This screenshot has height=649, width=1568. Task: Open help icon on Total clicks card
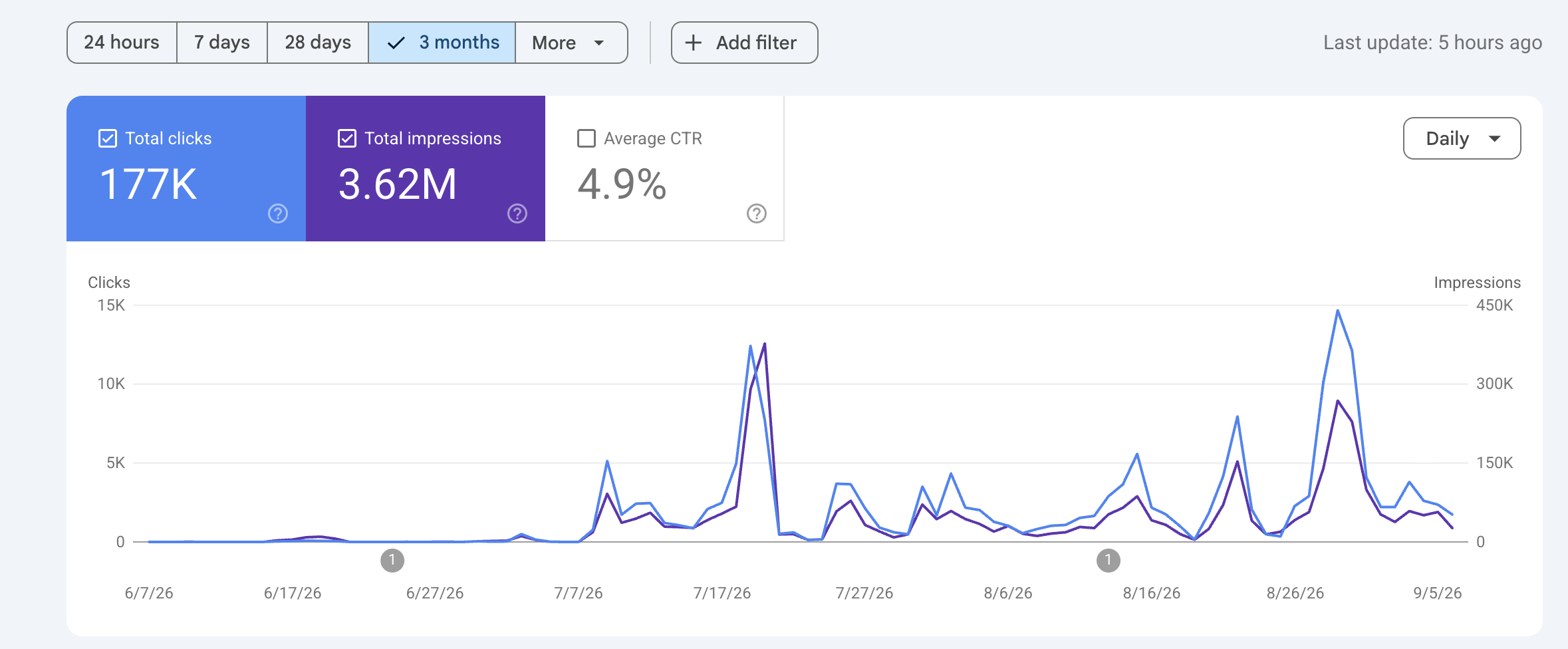tap(278, 213)
